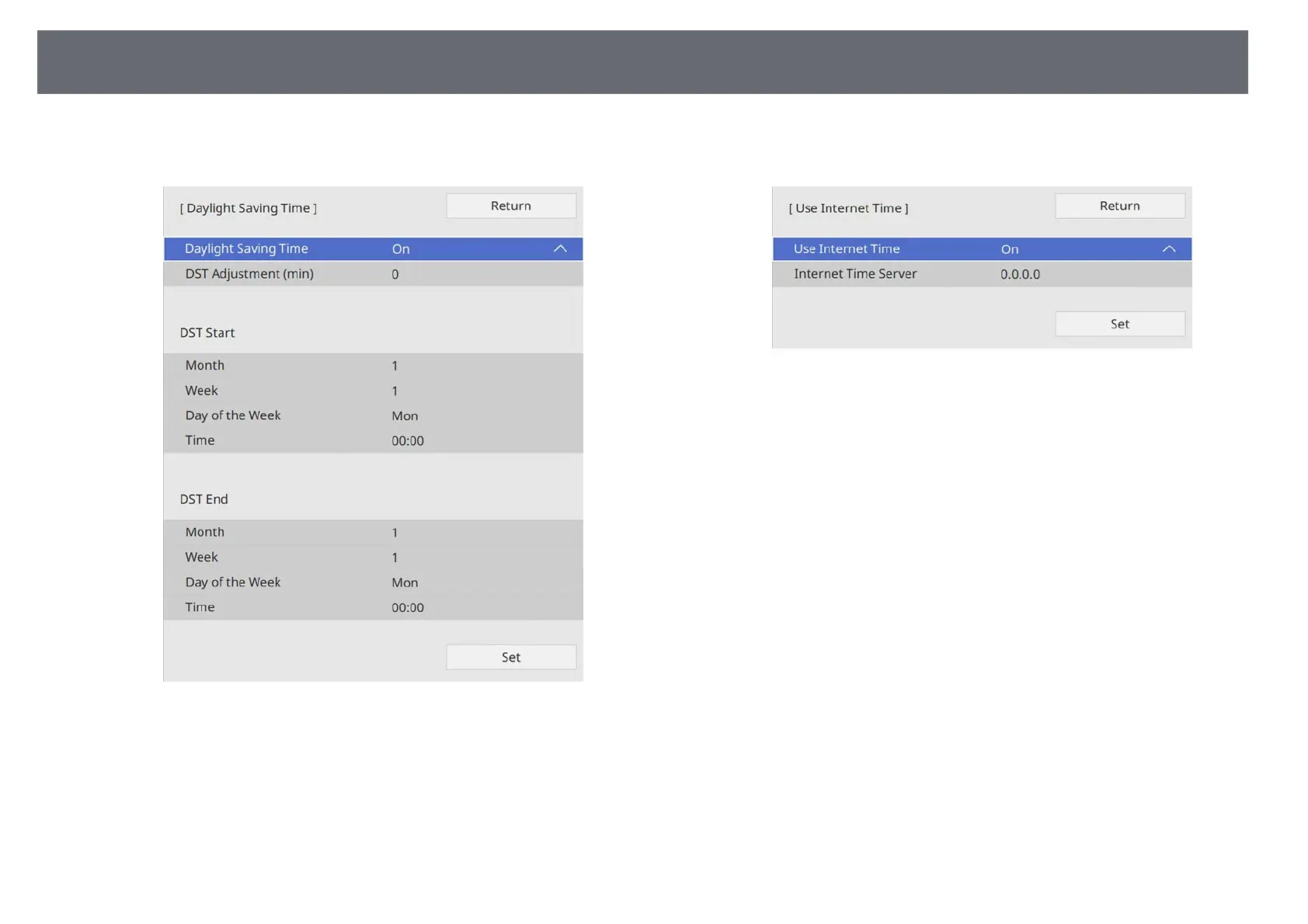
Task: Click Return in the Use Internet Time panel
Action: point(1120,206)
